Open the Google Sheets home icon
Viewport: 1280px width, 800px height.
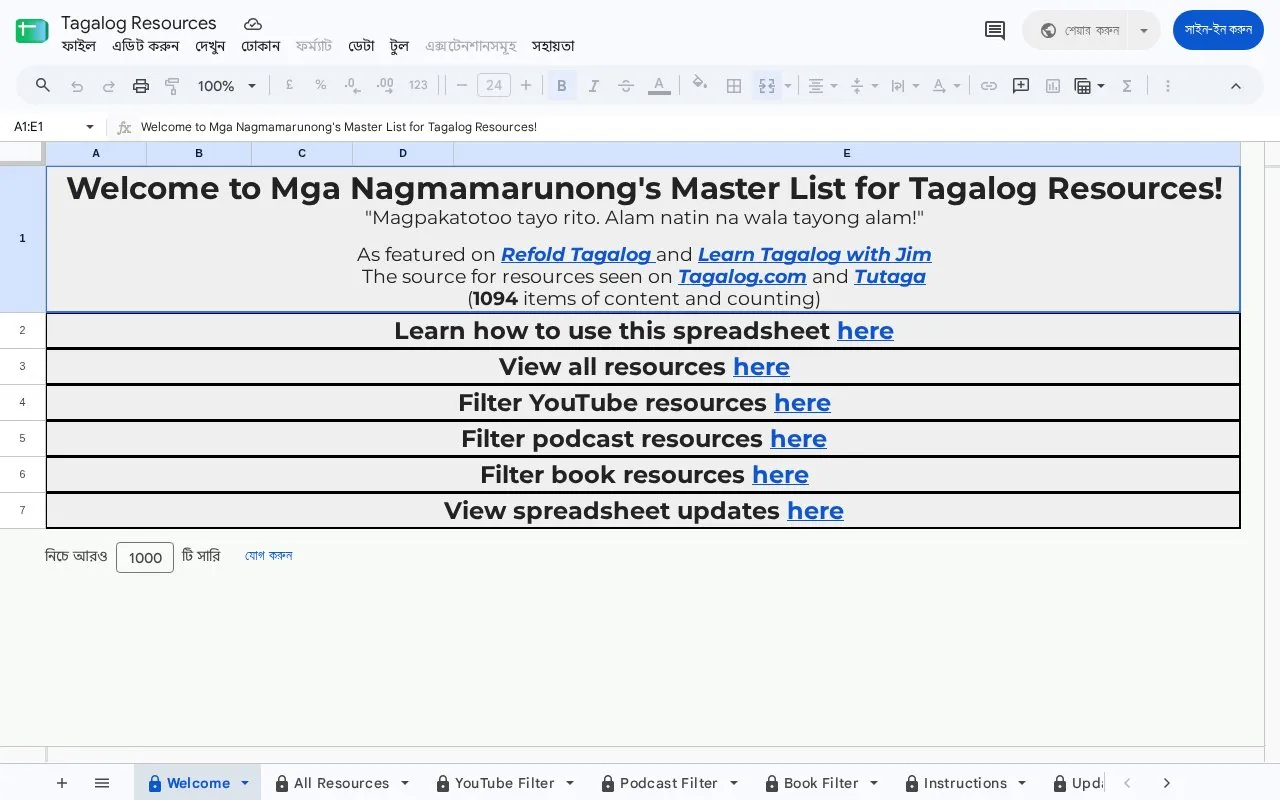(32, 31)
